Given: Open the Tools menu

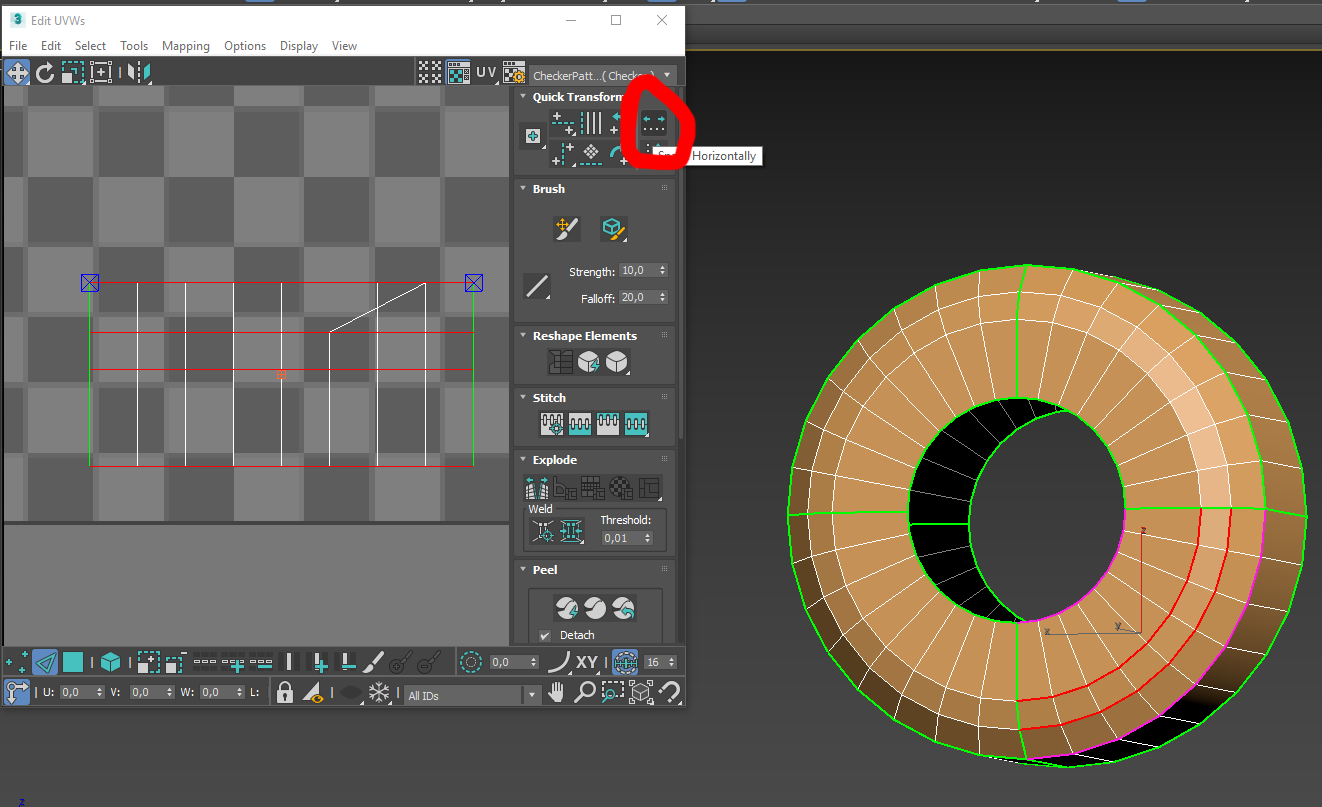Looking at the screenshot, I should pos(134,46).
